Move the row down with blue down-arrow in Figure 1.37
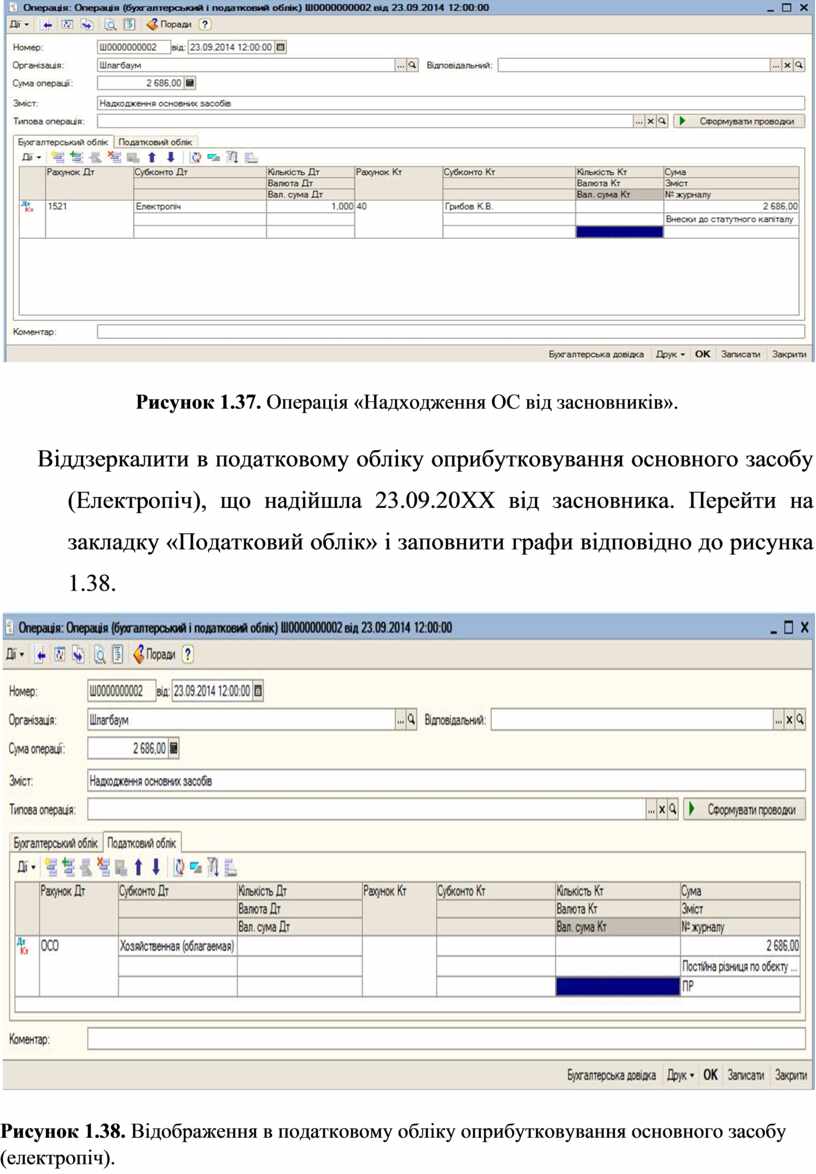Screen dimensions: 816x1174 [x=171, y=157]
